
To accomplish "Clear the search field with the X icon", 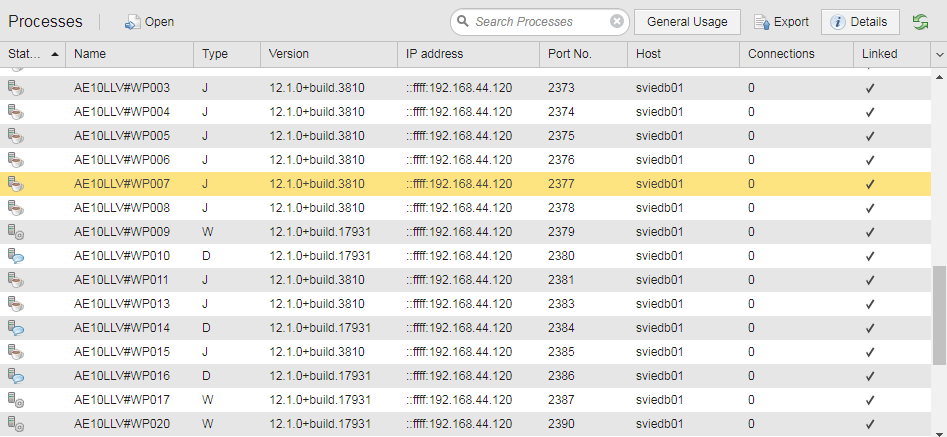I will pyautogui.click(x=617, y=22).
